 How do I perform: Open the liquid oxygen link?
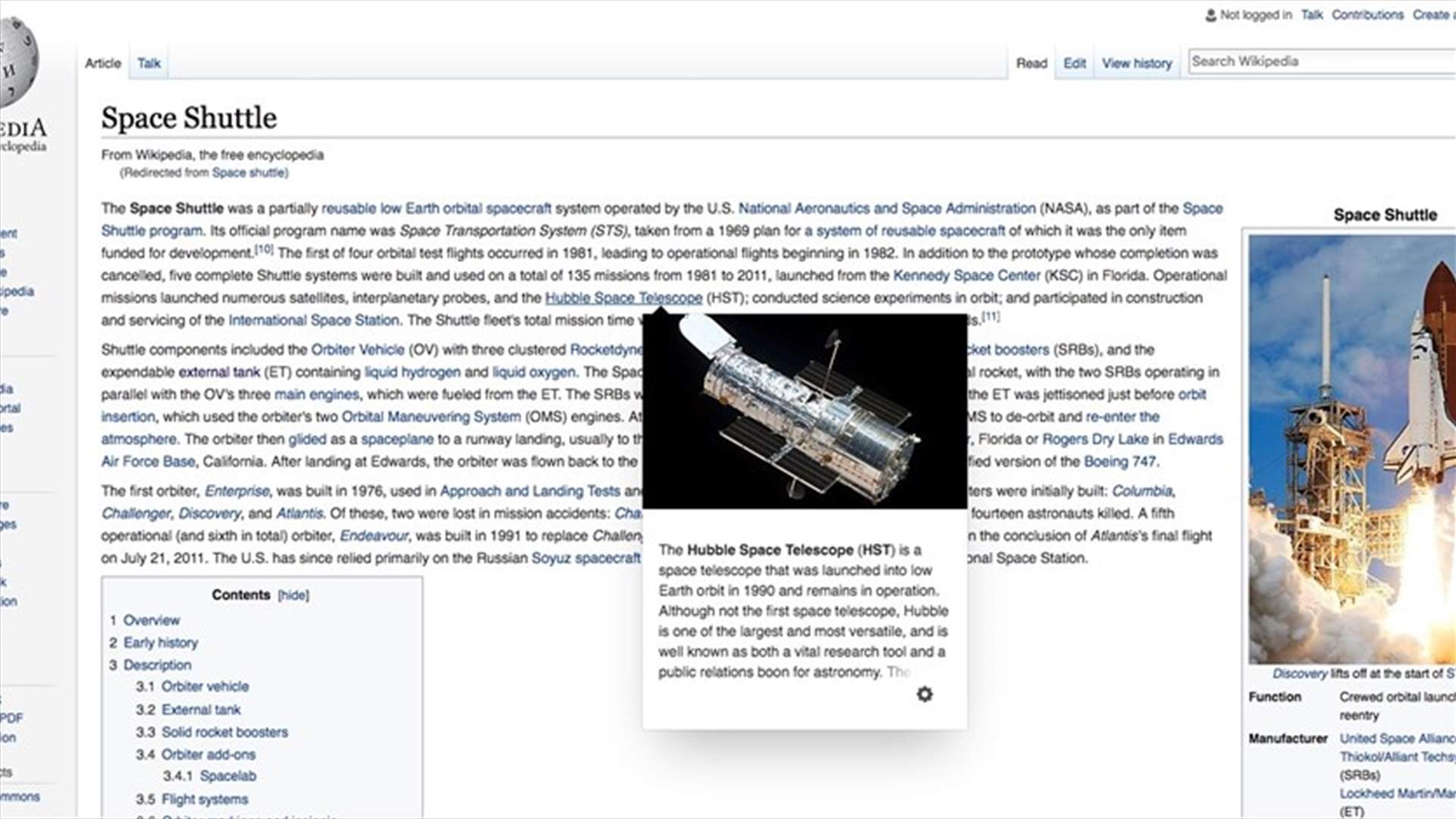click(534, 372)
